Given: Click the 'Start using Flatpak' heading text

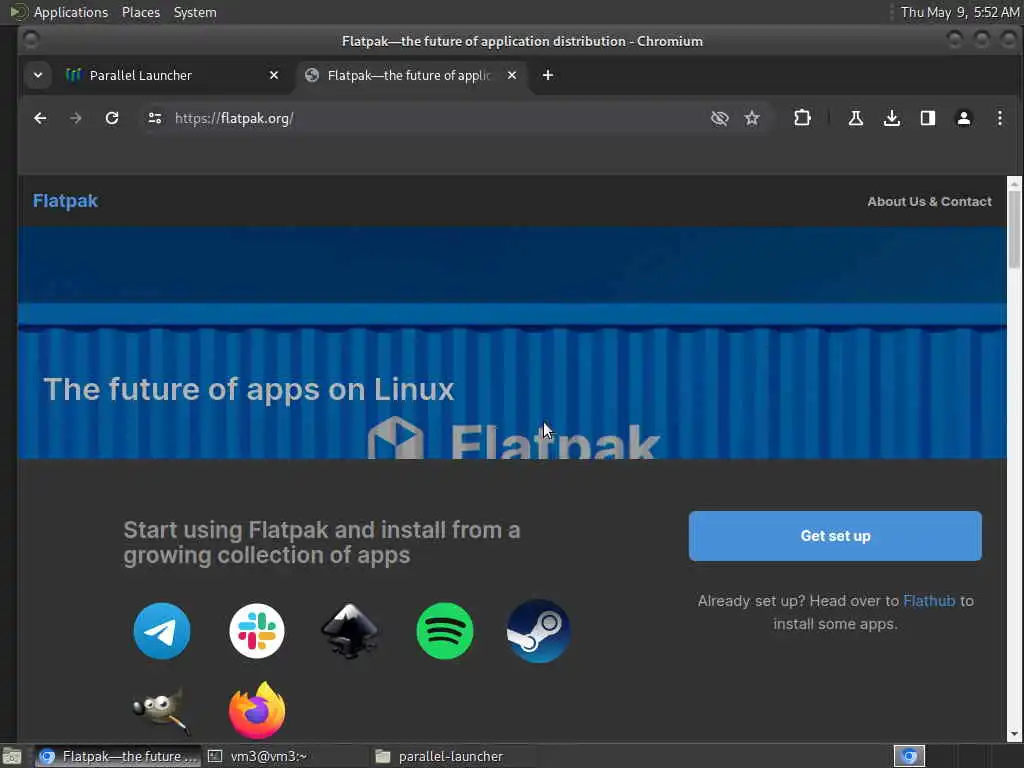Looking at the screenshot, I should click(x=322, y=542).
